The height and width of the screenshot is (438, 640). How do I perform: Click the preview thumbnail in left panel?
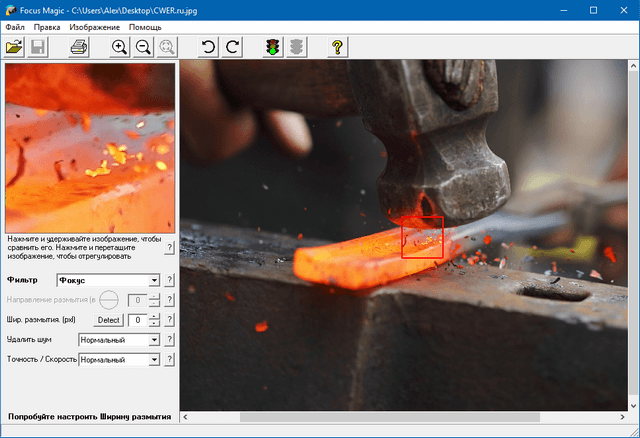click(x=90, y=148)
